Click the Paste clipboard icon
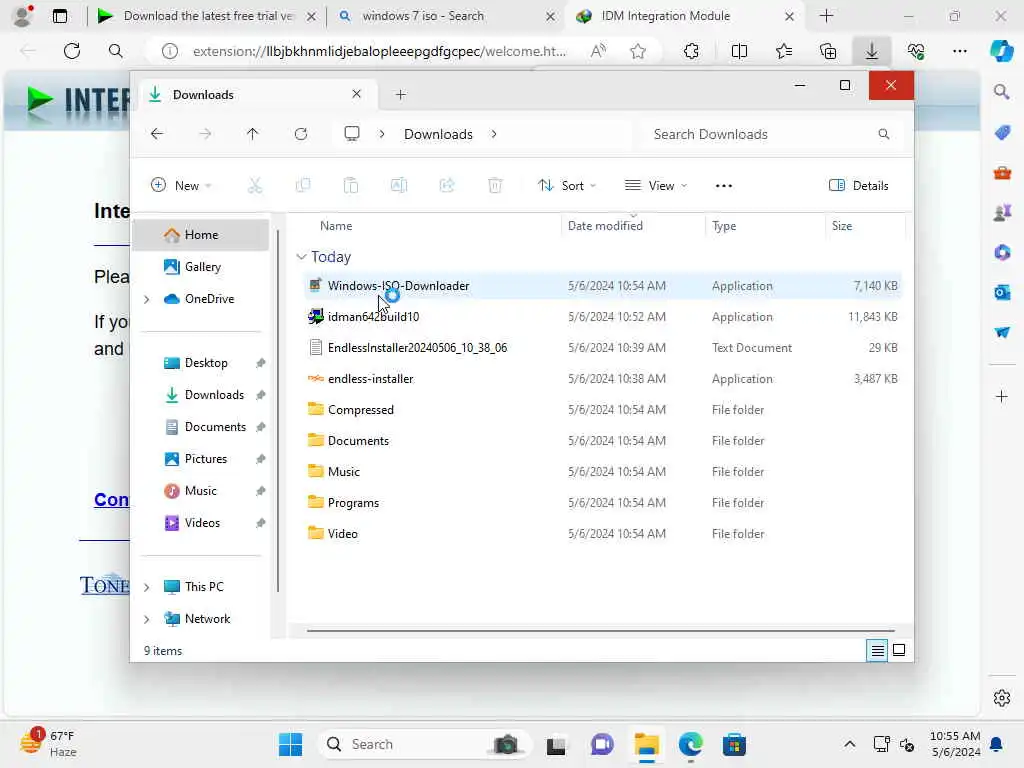Screen dimensions: 1024x768 351,186
